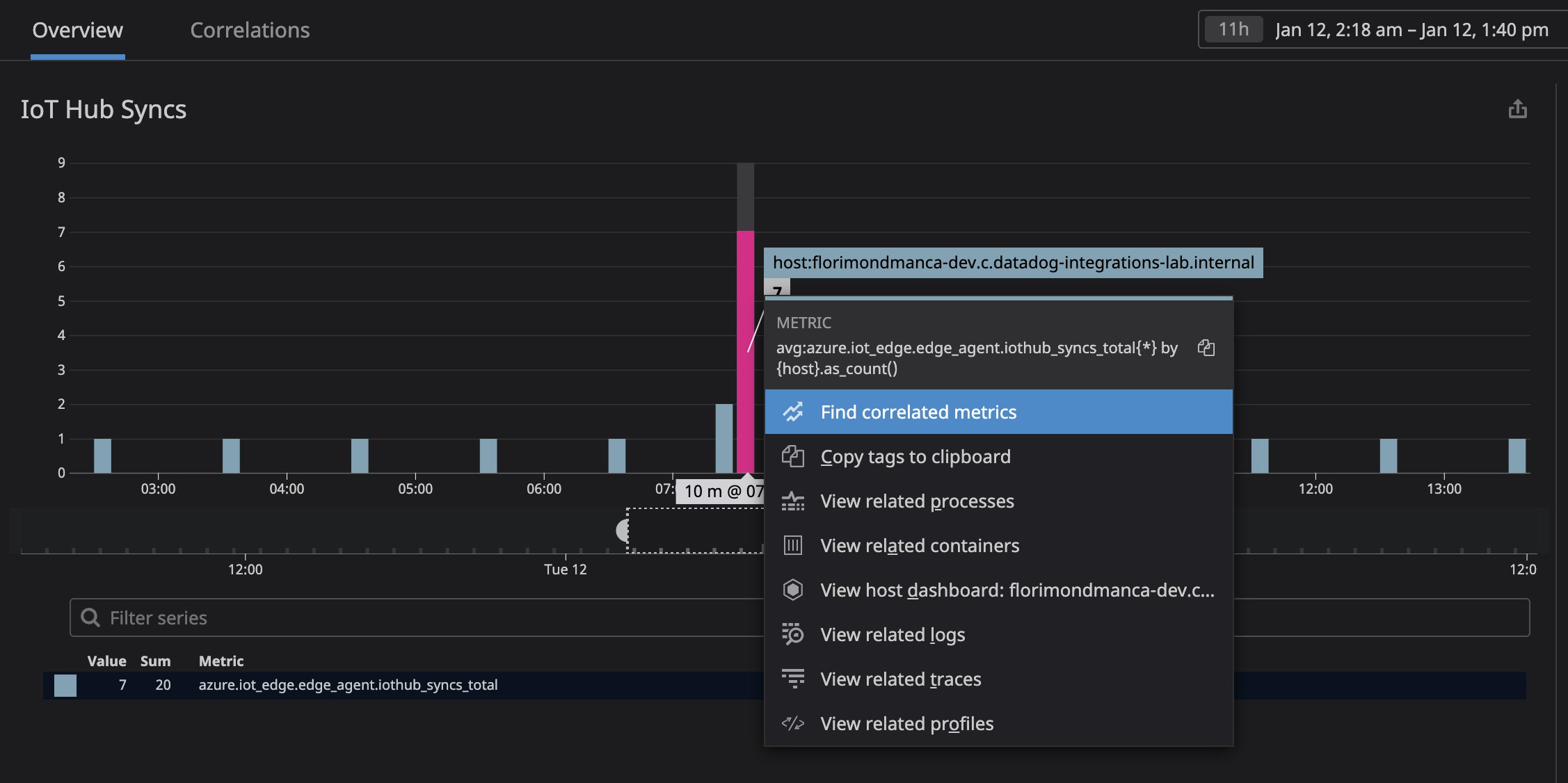Click the View related logs icon
Screen dimensions: 1568x783
[x=793, y=634]
